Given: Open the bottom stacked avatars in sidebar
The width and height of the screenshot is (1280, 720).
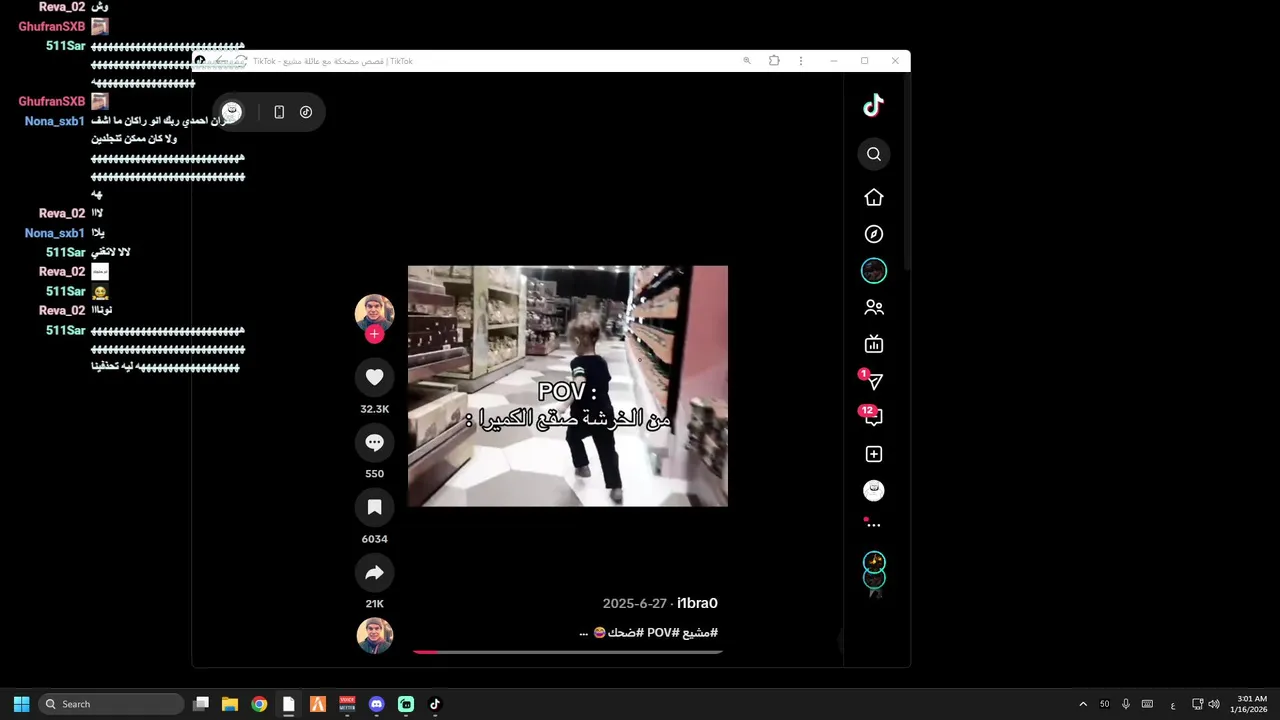Looking at the screenshot, I should pyautogui.click(x=874, y=572).
